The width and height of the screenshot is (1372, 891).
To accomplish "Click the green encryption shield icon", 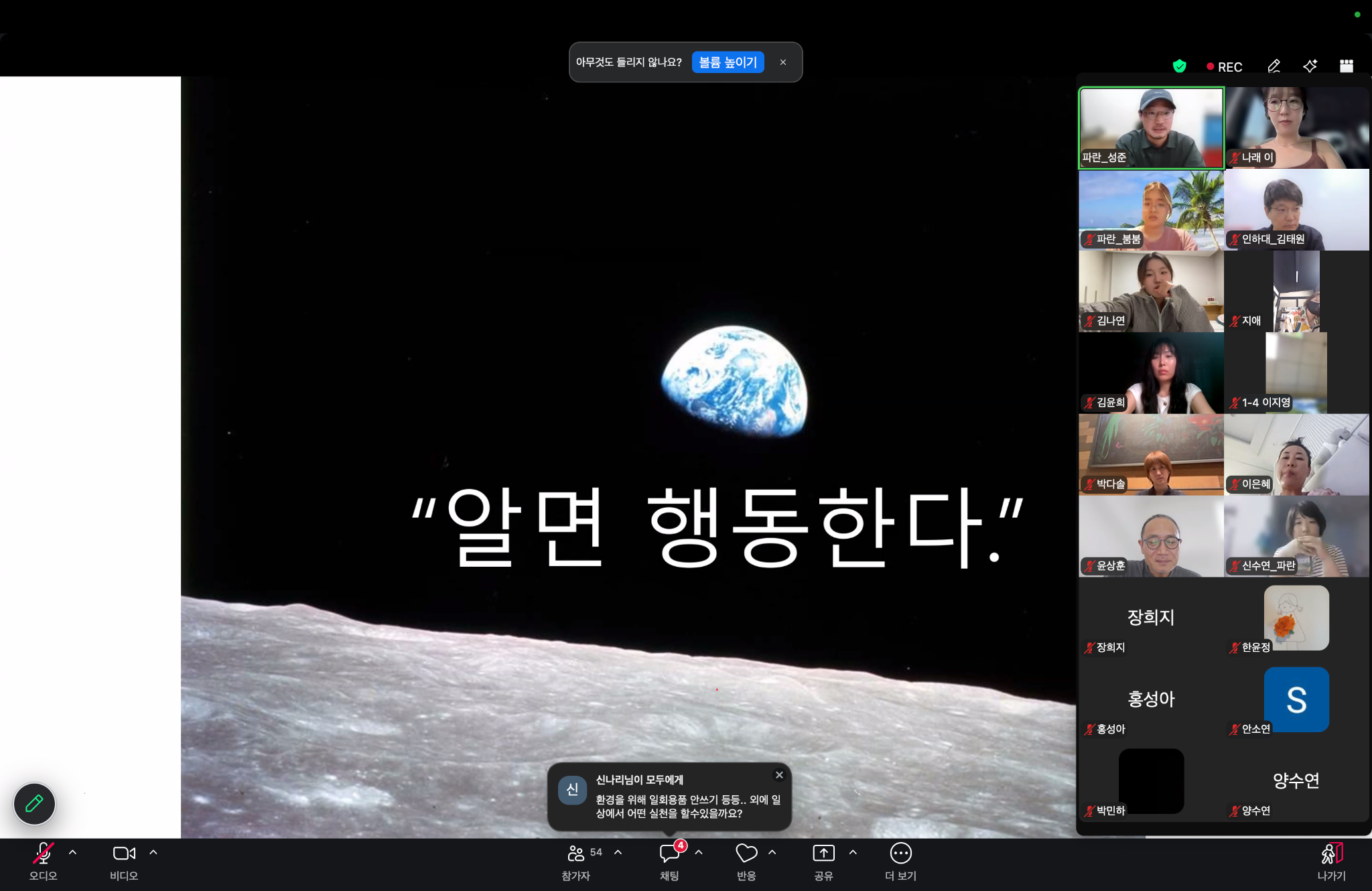I will click(1180, 66).
